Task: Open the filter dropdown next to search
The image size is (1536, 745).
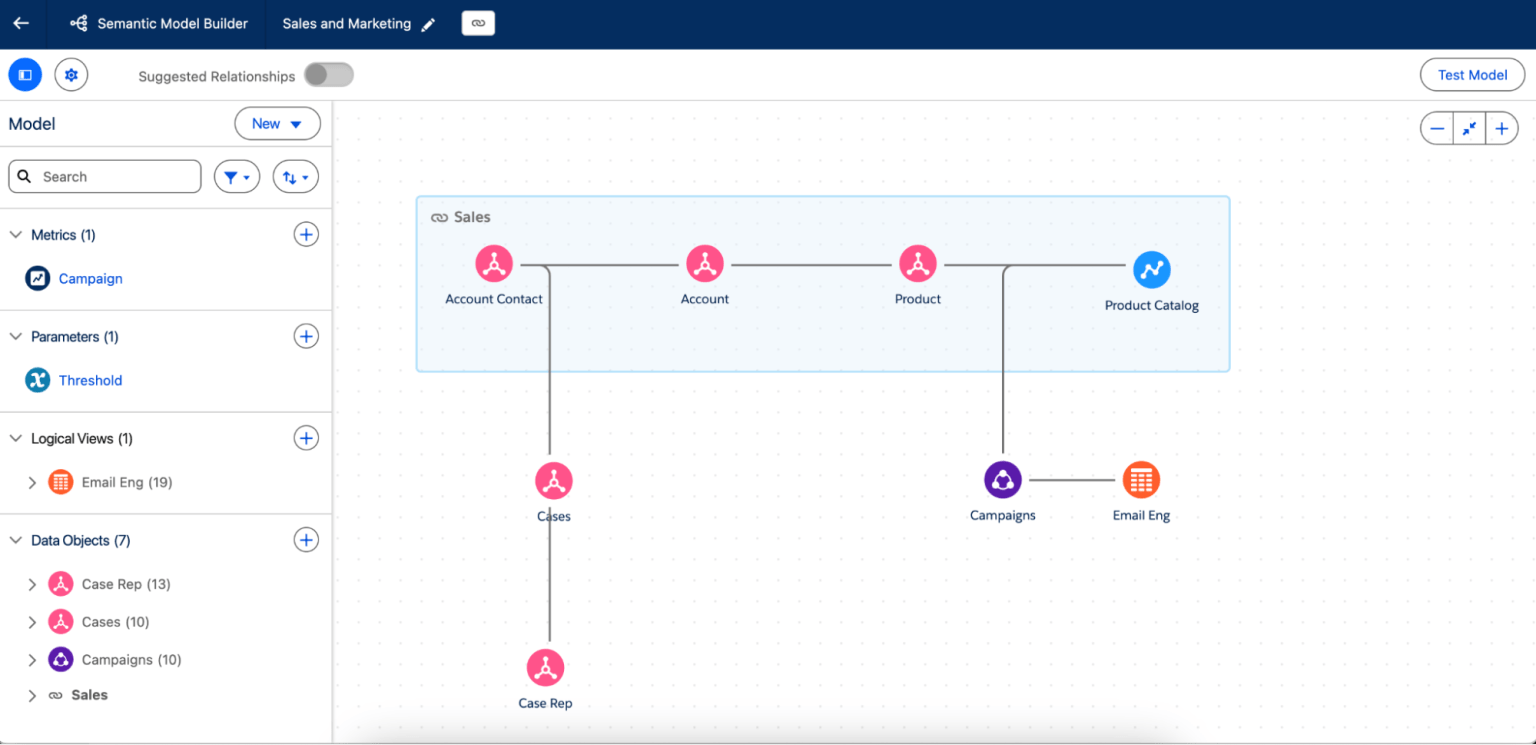Action: [x=236, y=176]
